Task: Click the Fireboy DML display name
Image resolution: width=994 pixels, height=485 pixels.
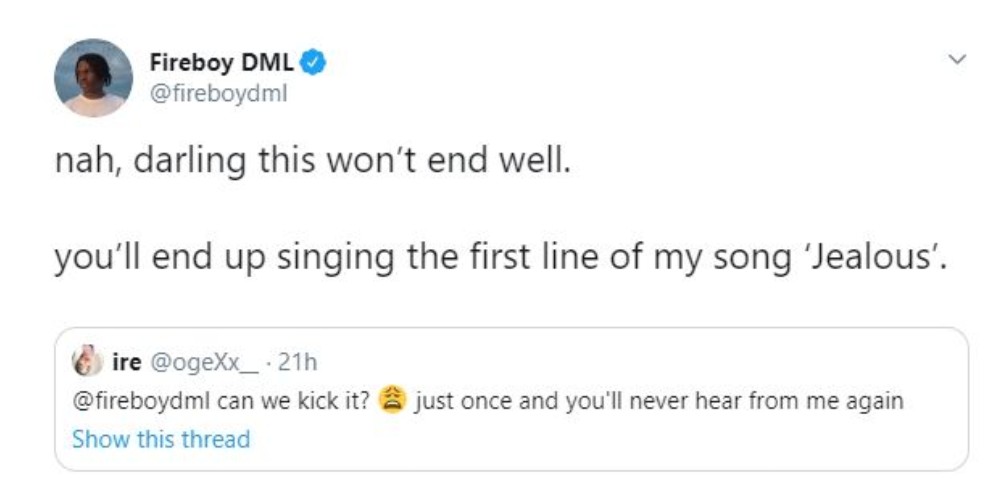Action: coord(221,62)
